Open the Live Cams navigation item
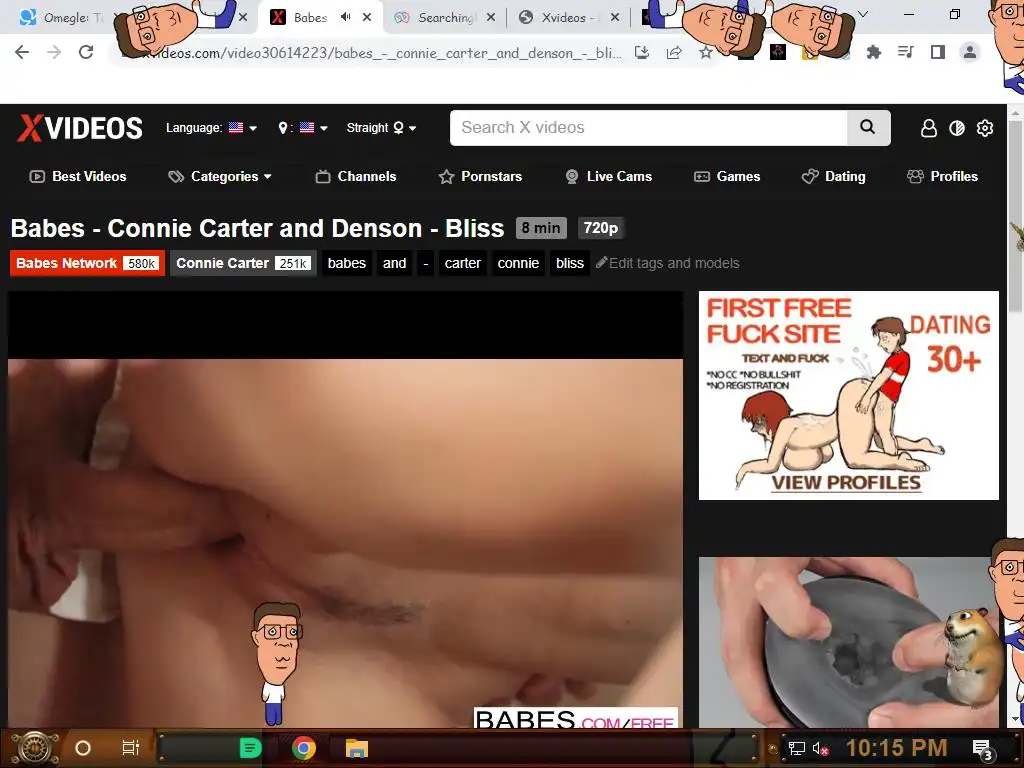Viewport: 1024px width, 768px height. (609, 176)
